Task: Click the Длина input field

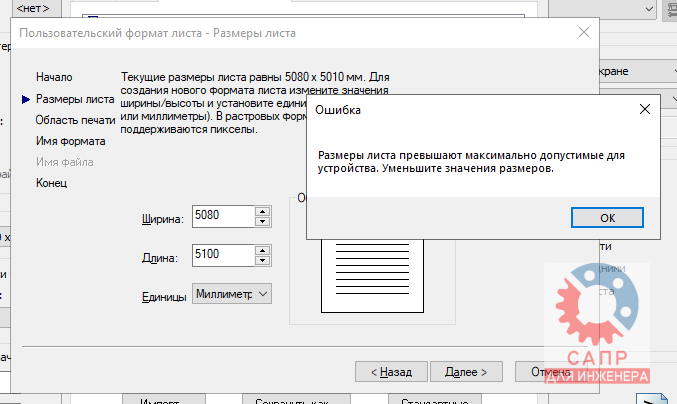Action: pos(223,255)
